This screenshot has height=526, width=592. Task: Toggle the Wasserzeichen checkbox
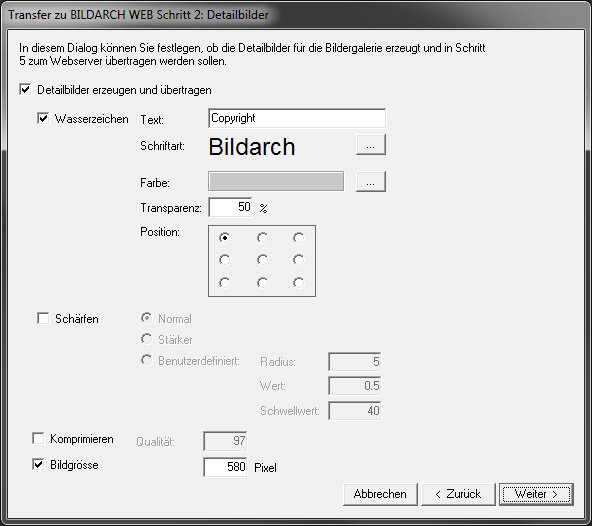[43, 119]
